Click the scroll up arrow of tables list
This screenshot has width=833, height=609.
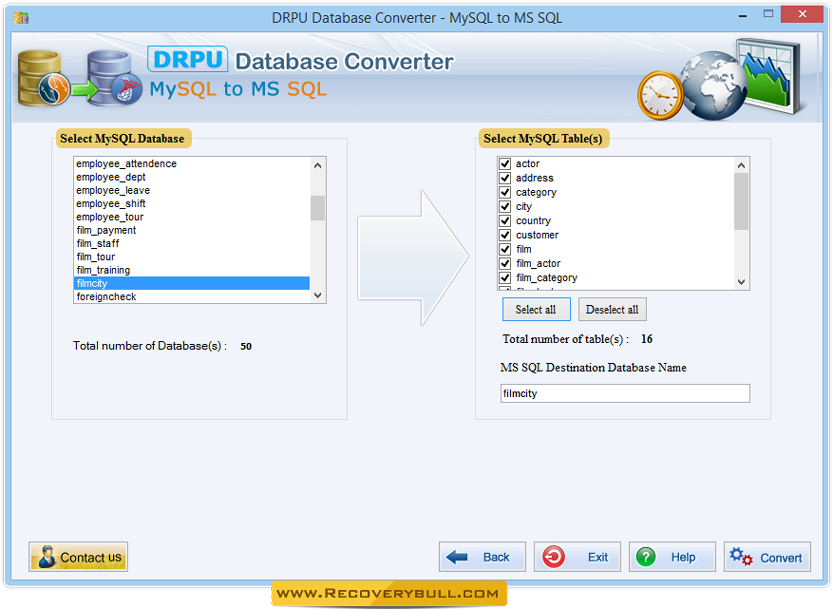(742, 165)
